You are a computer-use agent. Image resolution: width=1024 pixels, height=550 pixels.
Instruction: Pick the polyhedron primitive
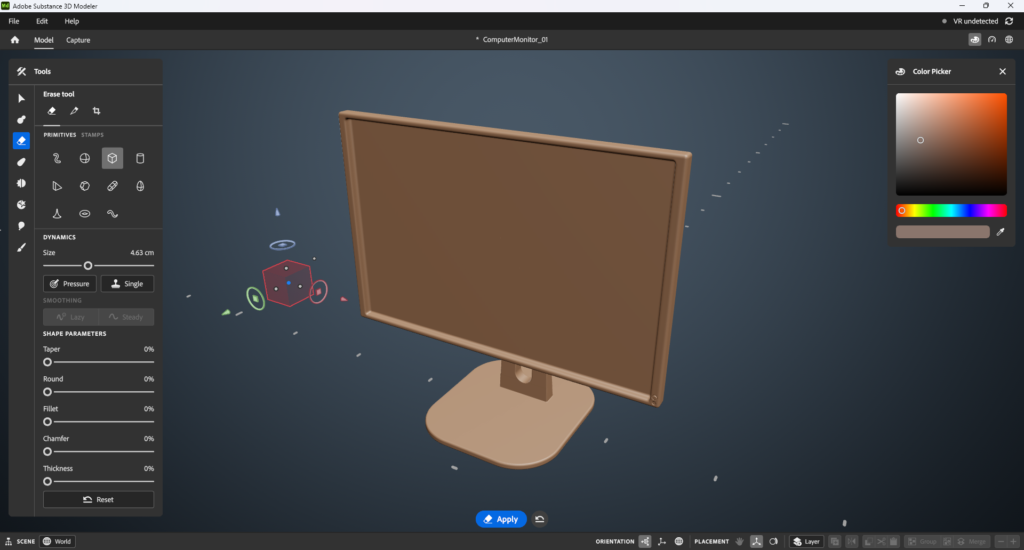click(85, 186)
